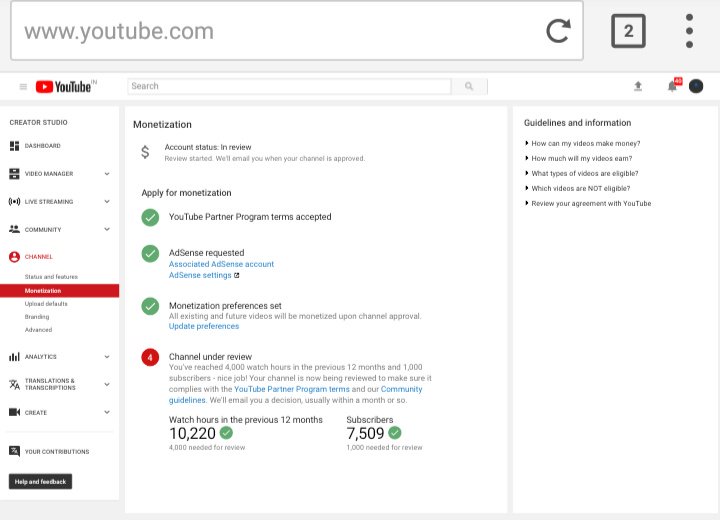Click the dollar sign account status icon

[145, 152]
